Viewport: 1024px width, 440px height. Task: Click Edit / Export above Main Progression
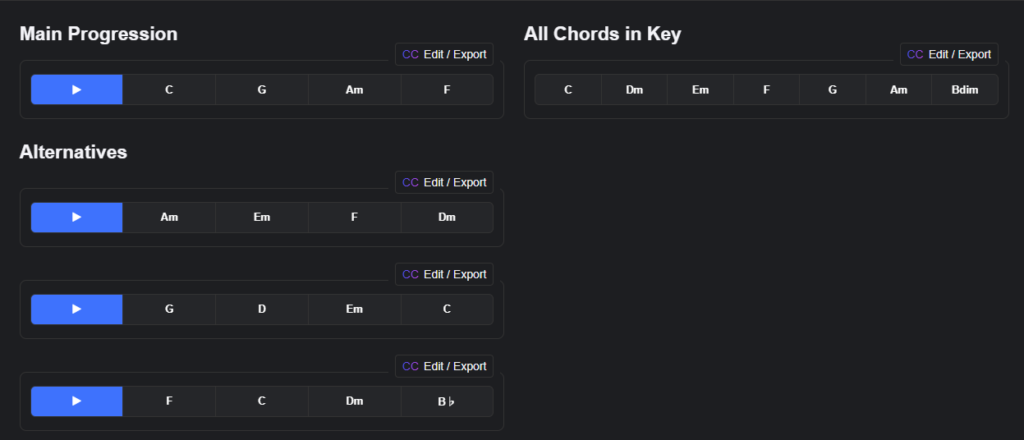(444, 54)
